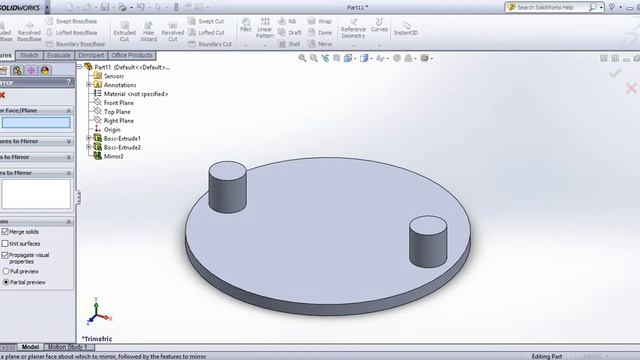
Task: Select the Full preview radio button
Action: (x=6, y=271)
